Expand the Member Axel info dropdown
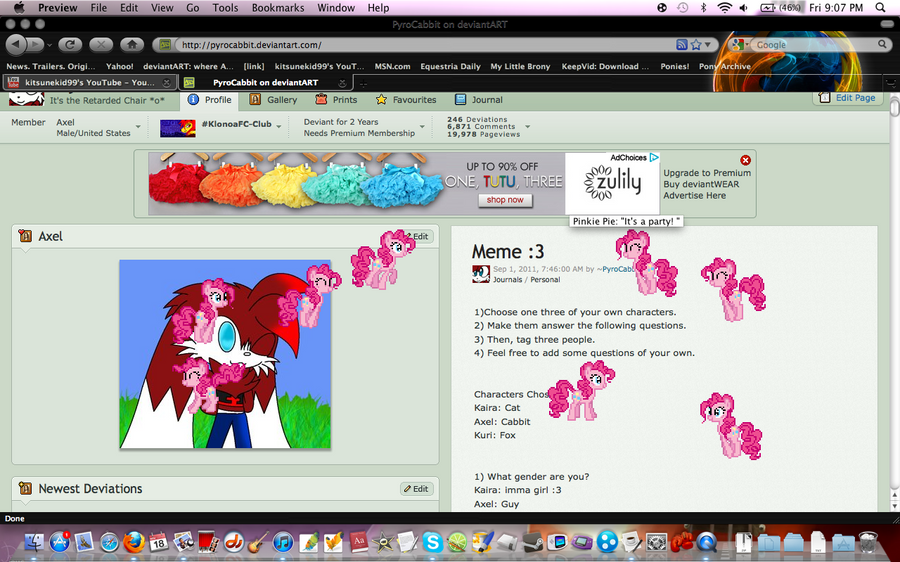The width and height of the screenshot is (900, 562). [138, 126]
